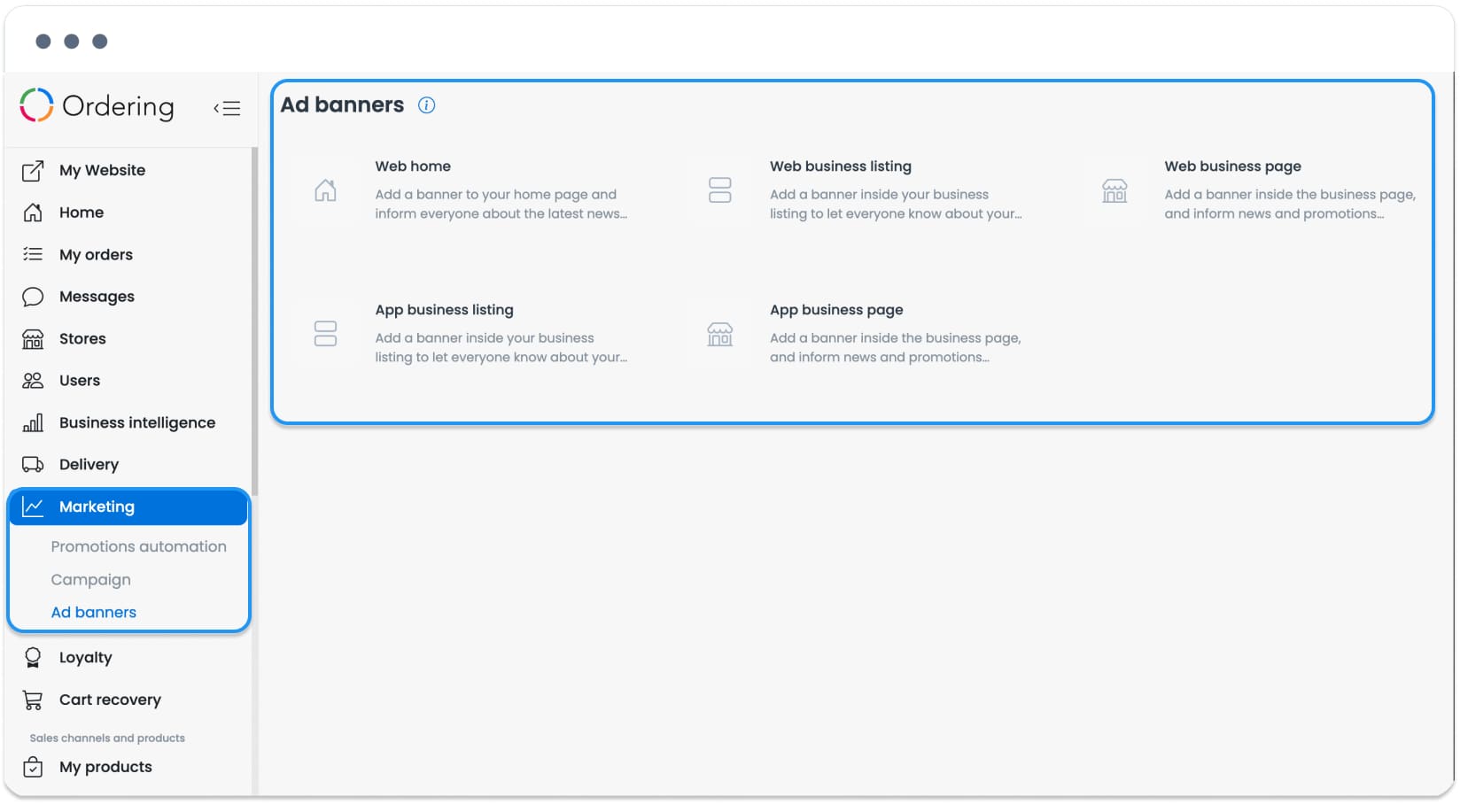Click the Delivery truck icon
This screenshot has height=812, width=1460.
pos(33,465)
